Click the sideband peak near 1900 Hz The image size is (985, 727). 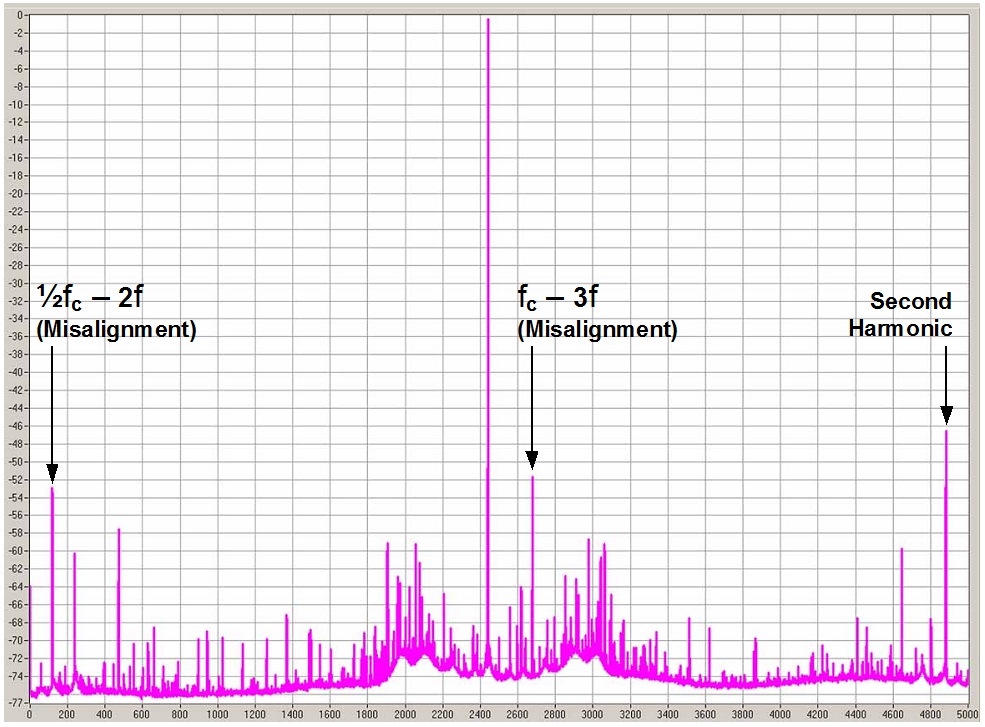click(x=388, y=544)
